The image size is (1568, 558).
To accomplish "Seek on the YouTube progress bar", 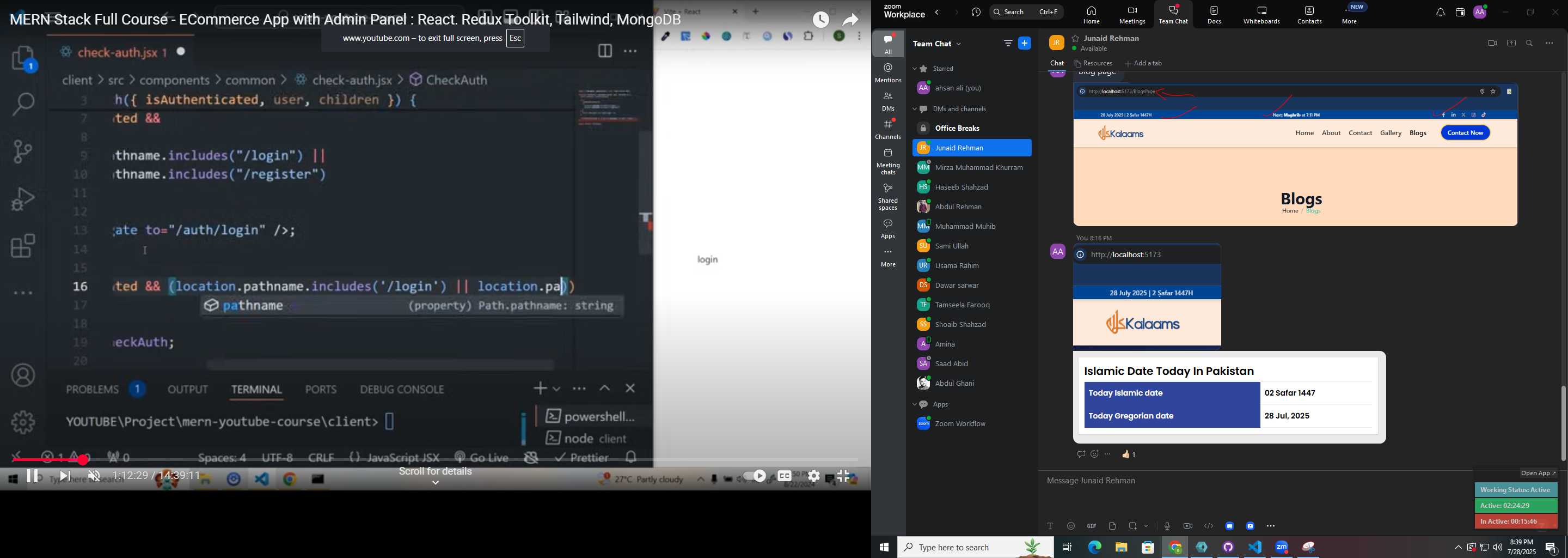I will 435,460.
